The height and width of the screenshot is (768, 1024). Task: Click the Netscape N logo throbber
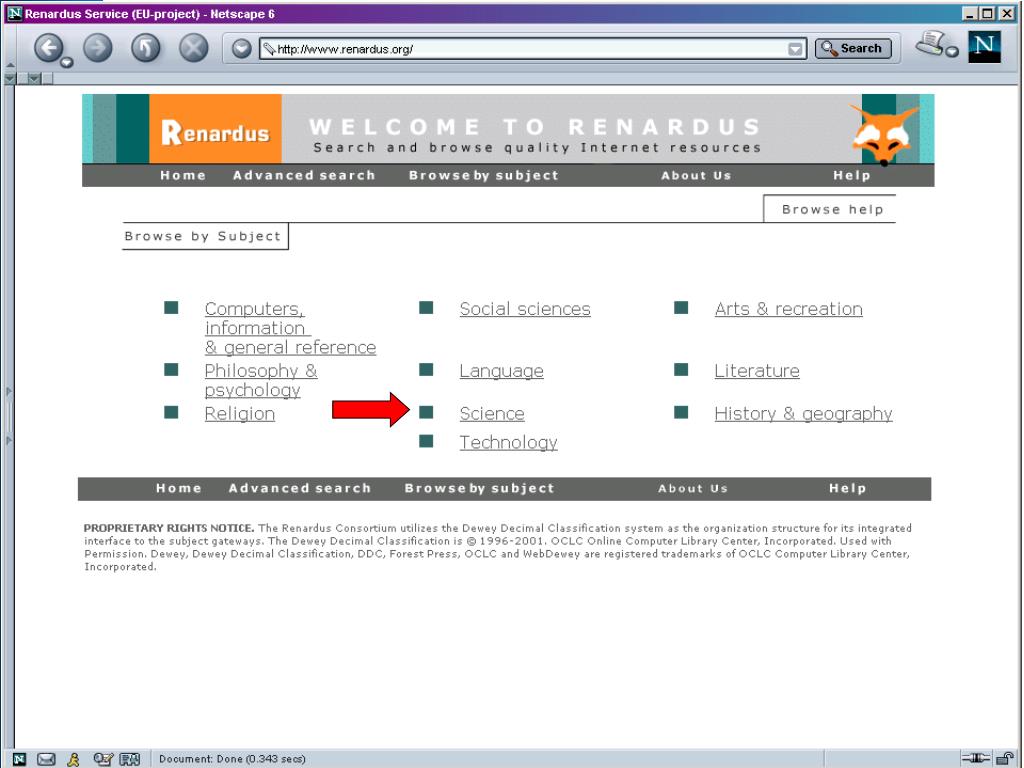[984, 46]
